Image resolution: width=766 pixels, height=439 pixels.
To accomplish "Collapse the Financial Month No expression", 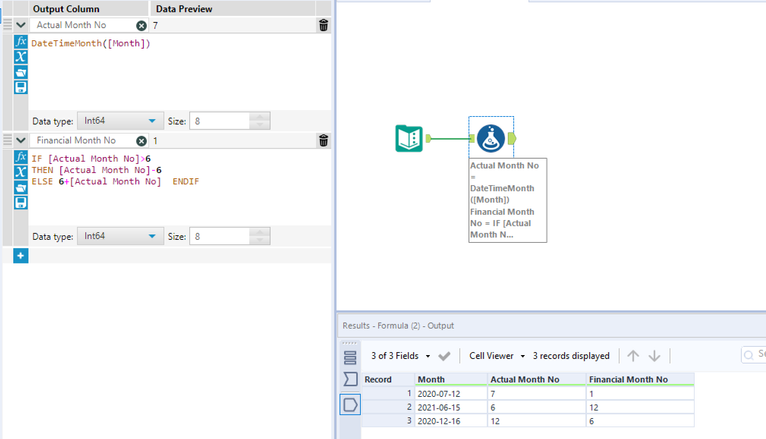I will click(x=21, y=140).
